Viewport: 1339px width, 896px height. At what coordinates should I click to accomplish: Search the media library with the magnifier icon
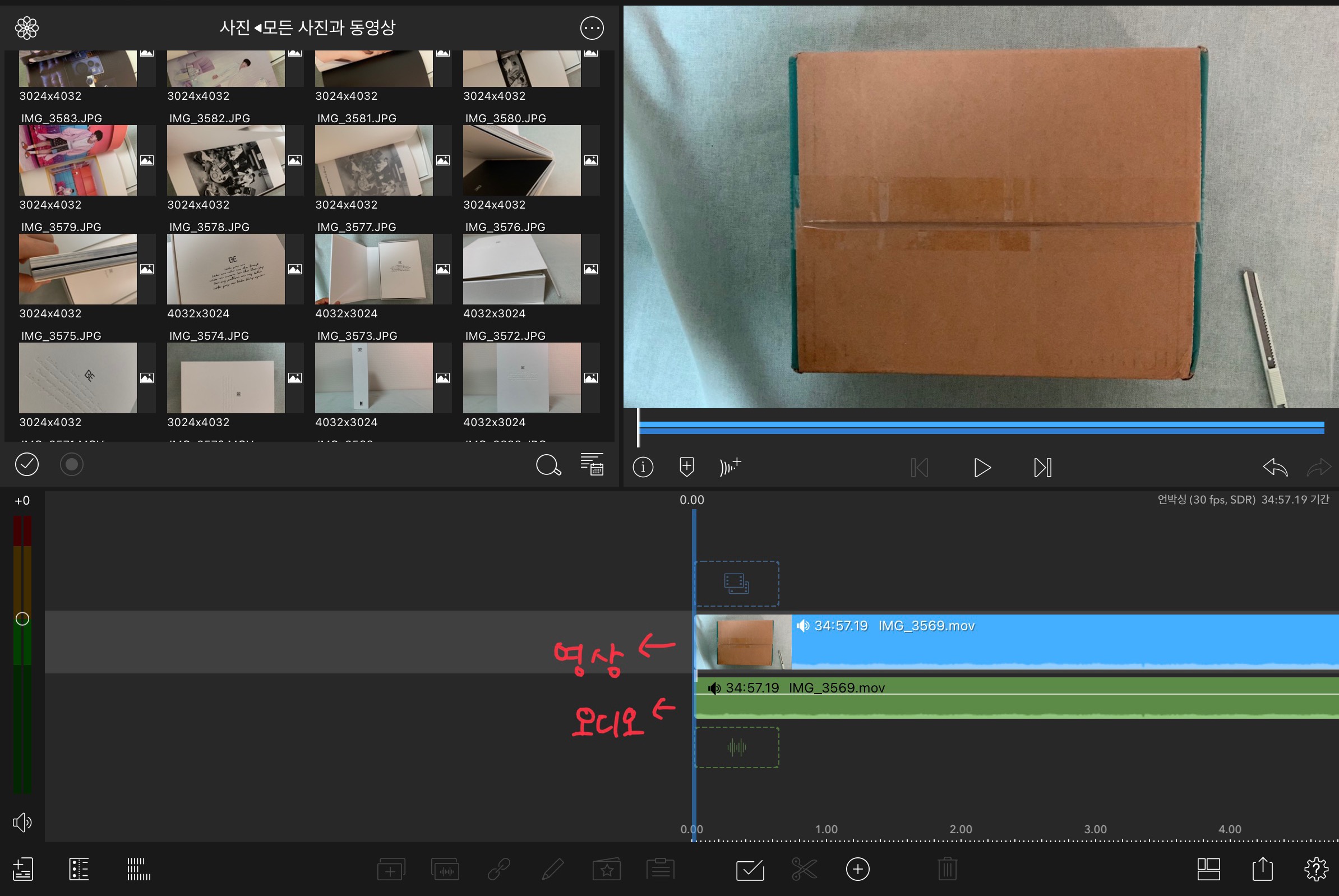[547, 465]
